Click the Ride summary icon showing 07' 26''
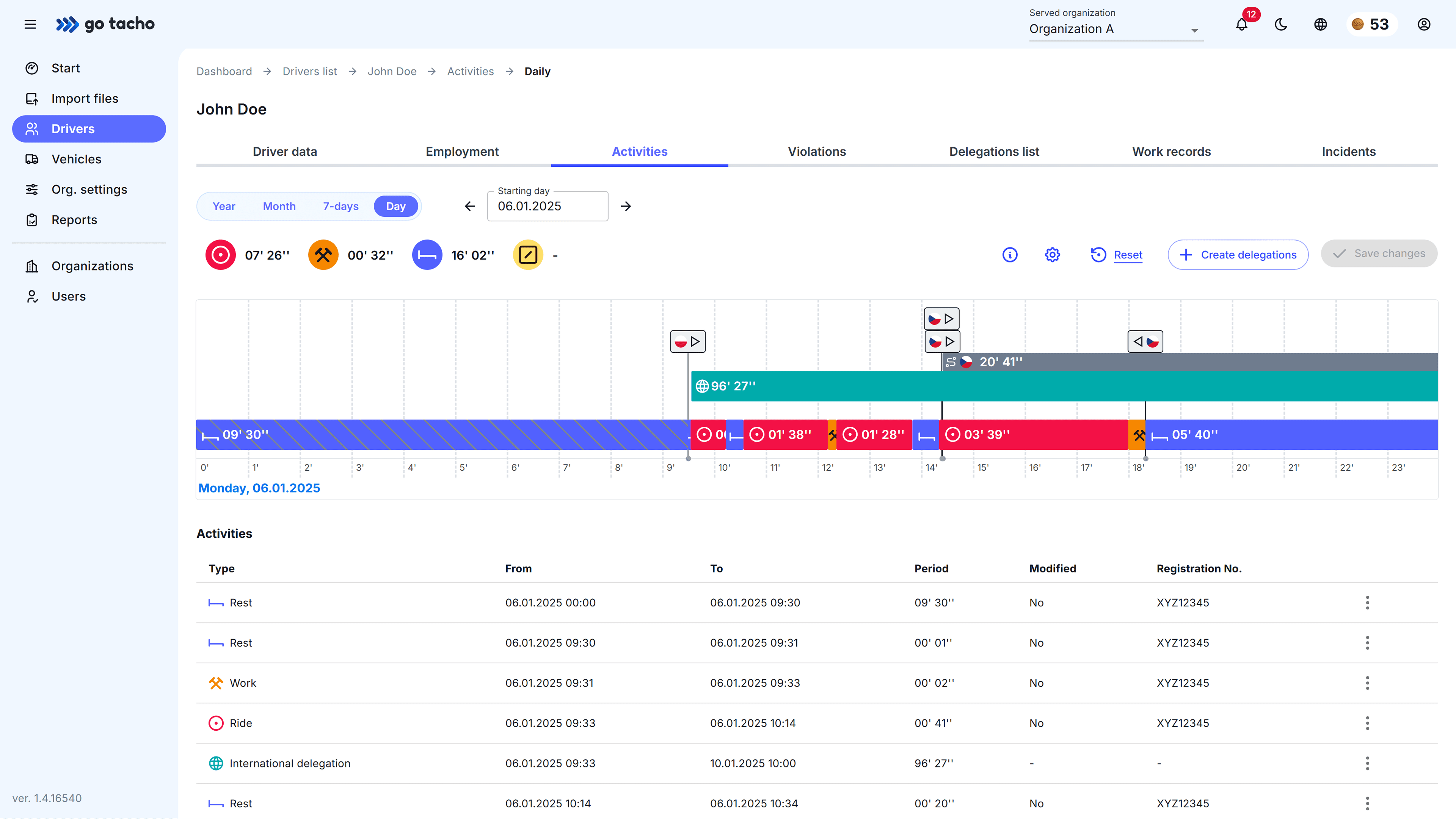 pos(220,255)
